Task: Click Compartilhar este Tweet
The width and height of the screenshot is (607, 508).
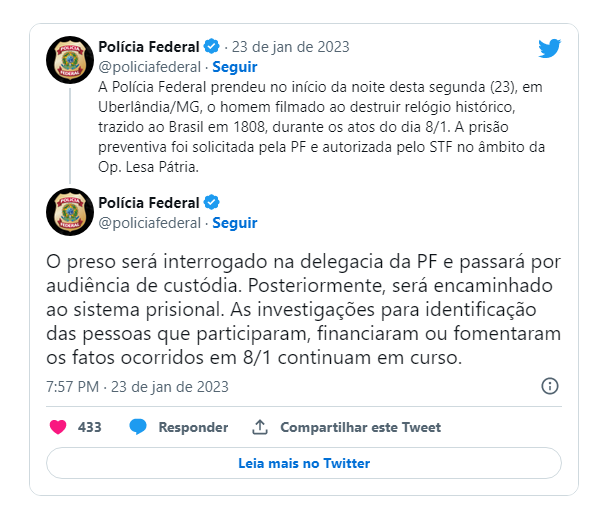Action: [x=360, y=427]
